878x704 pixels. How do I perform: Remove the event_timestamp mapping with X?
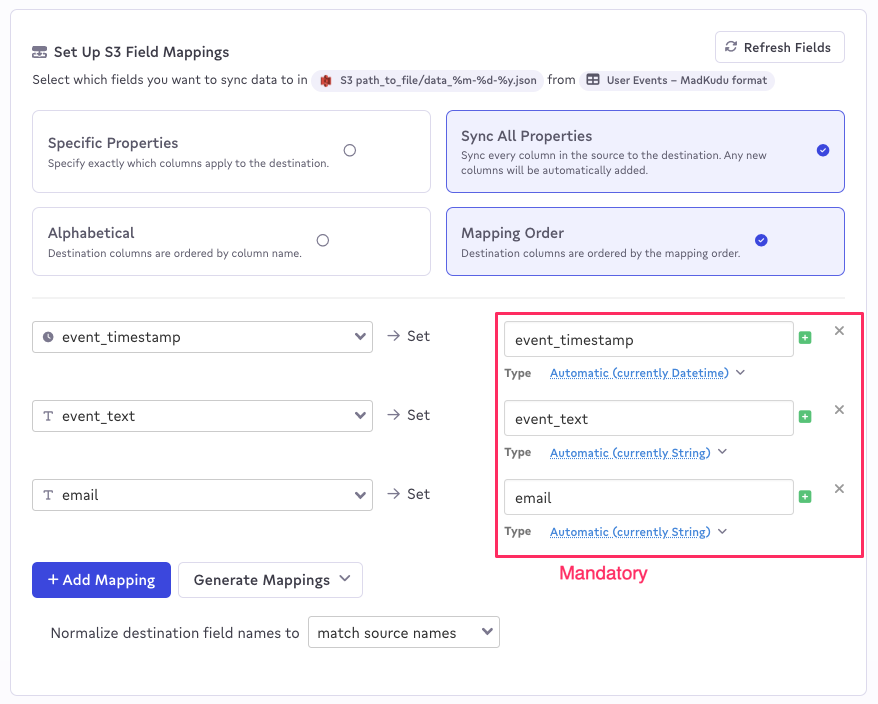click(839, 331)
